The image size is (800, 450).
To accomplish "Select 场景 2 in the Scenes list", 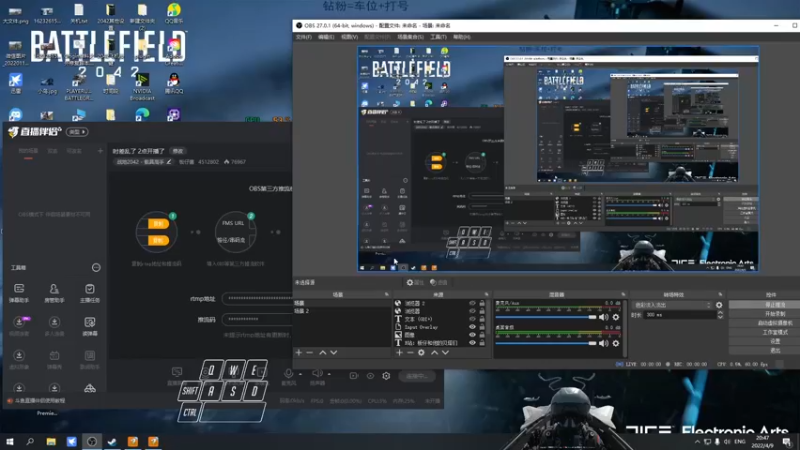I will [341, 311].
